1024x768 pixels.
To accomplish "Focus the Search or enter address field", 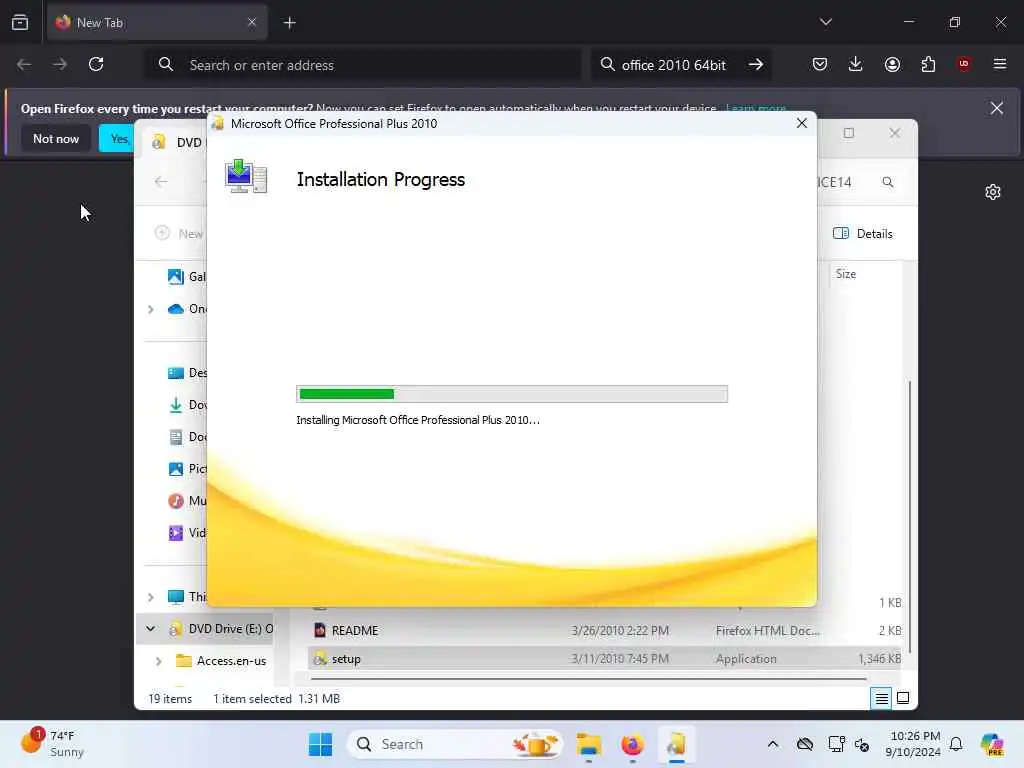I will 363,65.
